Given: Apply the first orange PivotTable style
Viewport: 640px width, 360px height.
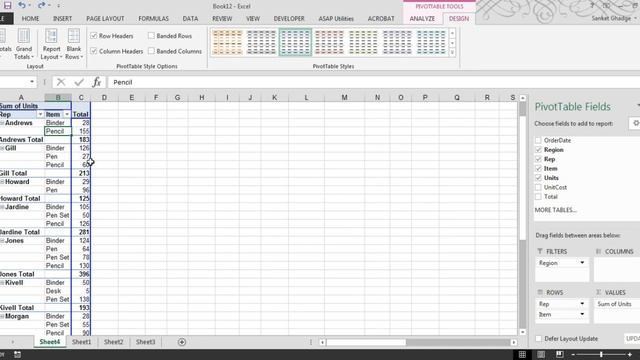Looking at the screenshot, I should tap(227, 42).
